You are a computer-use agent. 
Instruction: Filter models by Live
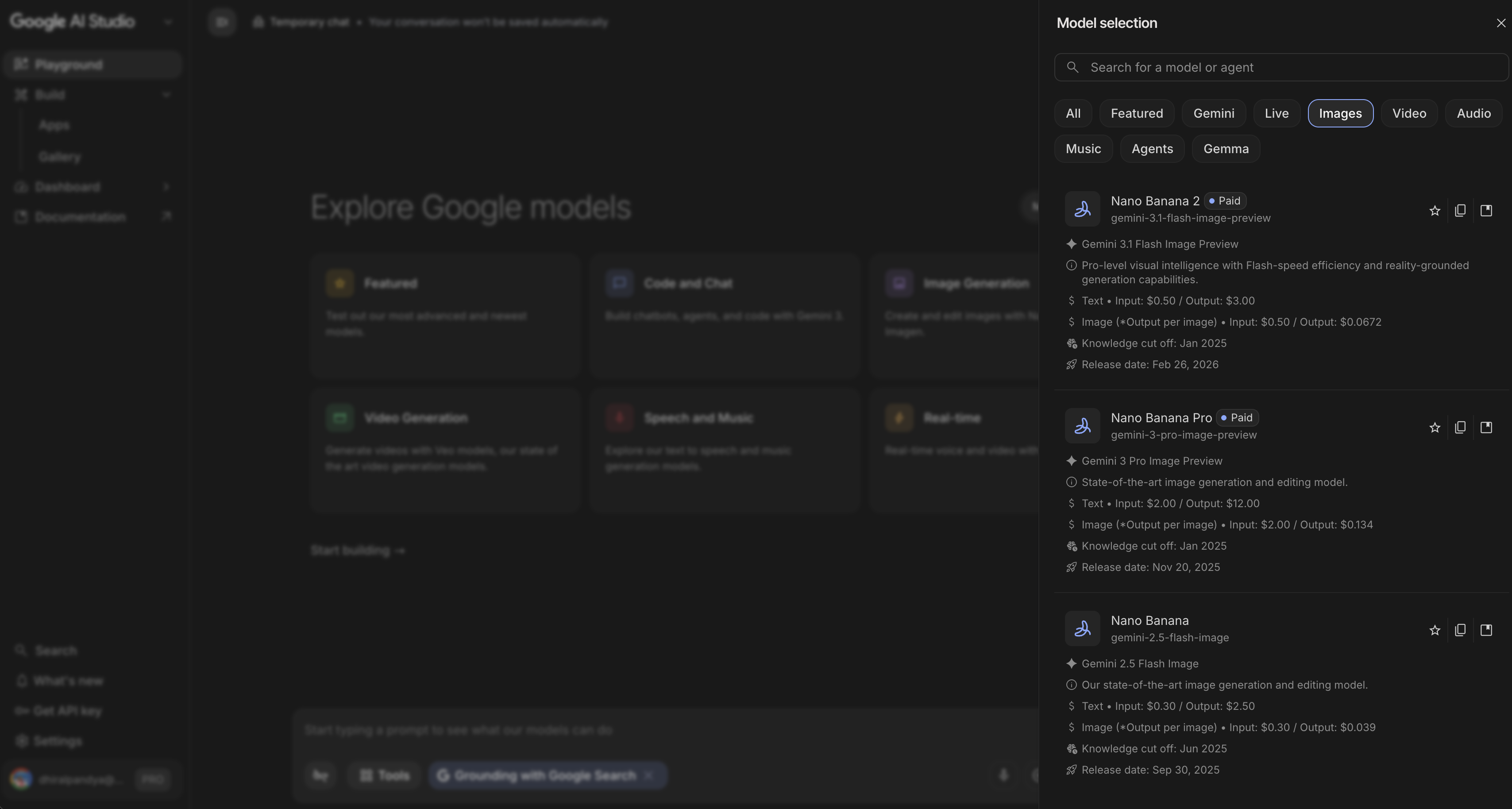(1277, 113)
